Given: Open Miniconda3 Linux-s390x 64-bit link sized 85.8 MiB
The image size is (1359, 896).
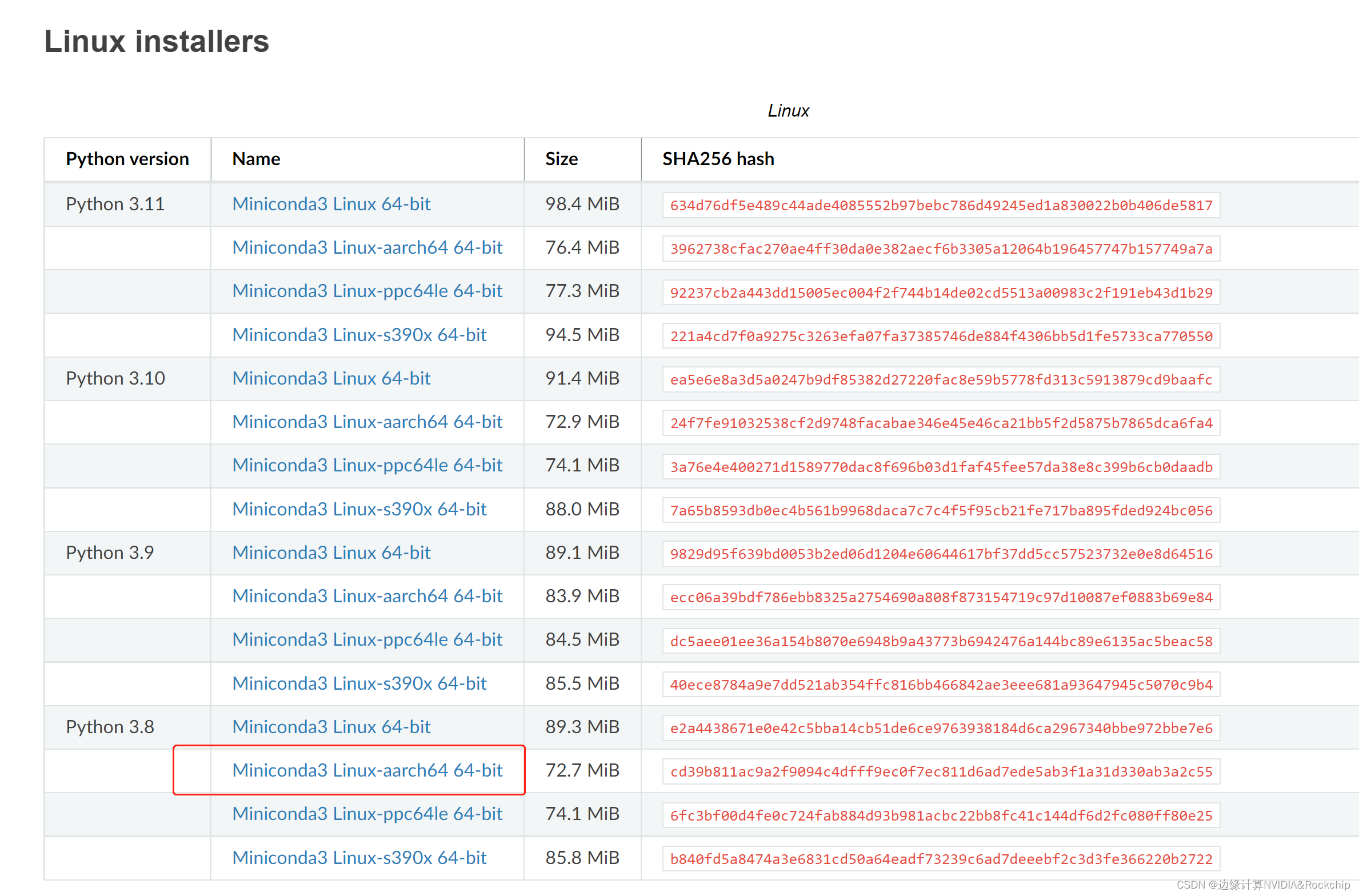Looking at the screenshot, I should (359, 858).
